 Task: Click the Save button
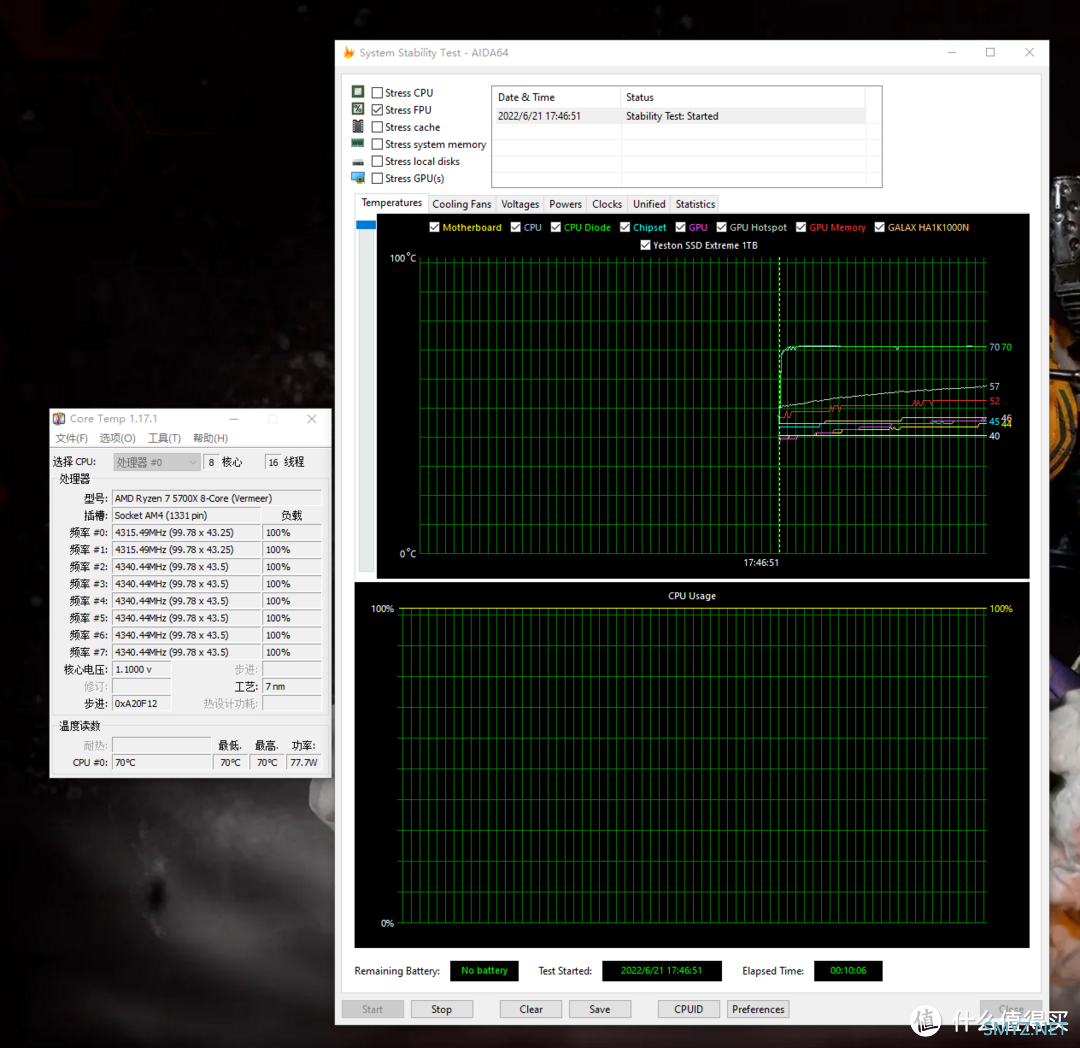pyautogui.click(x=600, y=1009)
